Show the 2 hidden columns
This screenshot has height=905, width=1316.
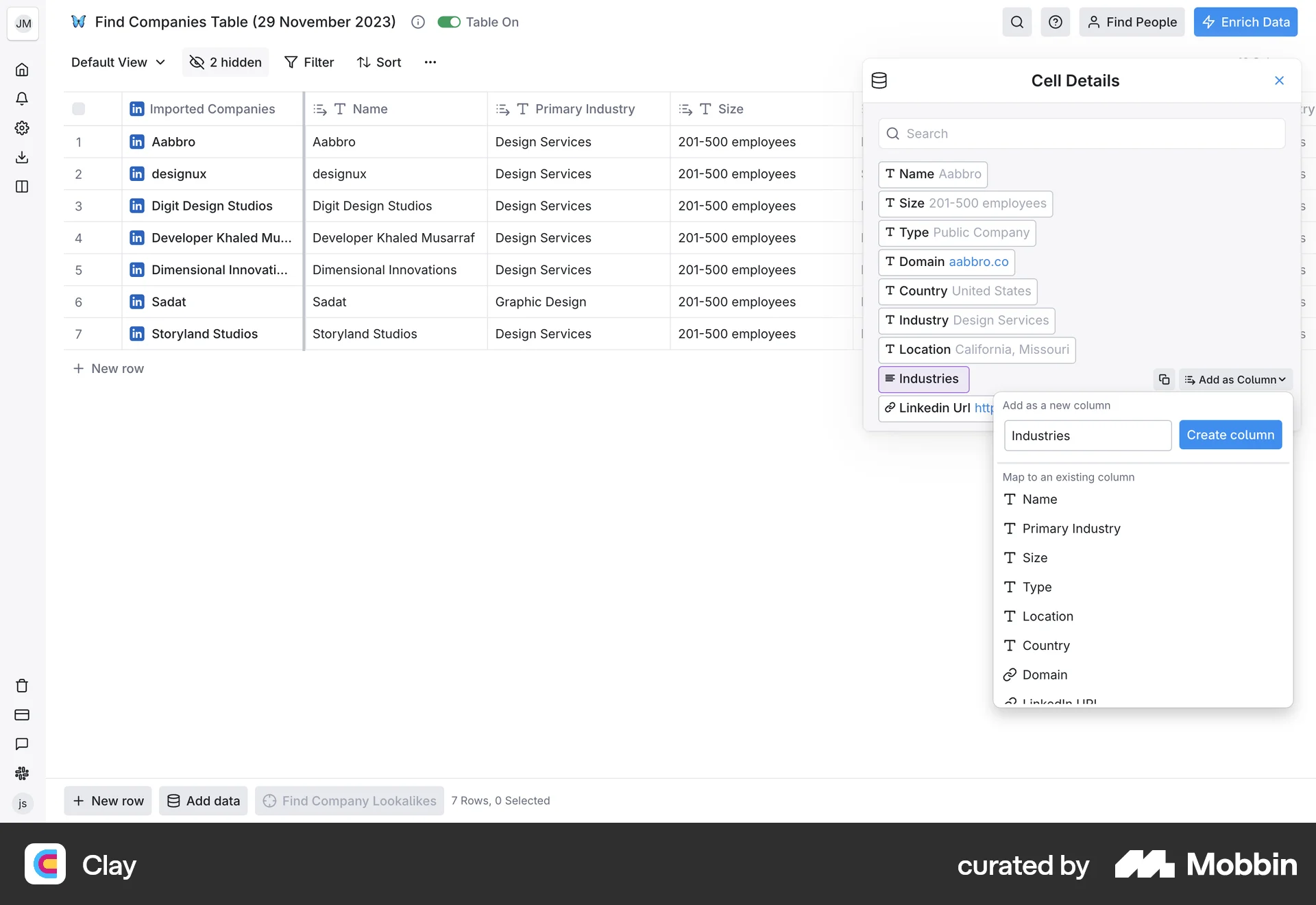[225, 62]
